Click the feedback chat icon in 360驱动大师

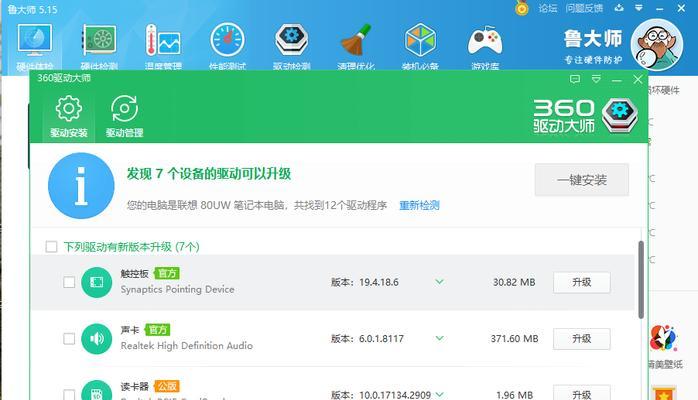pyautogui.click(x=575, y=79)
